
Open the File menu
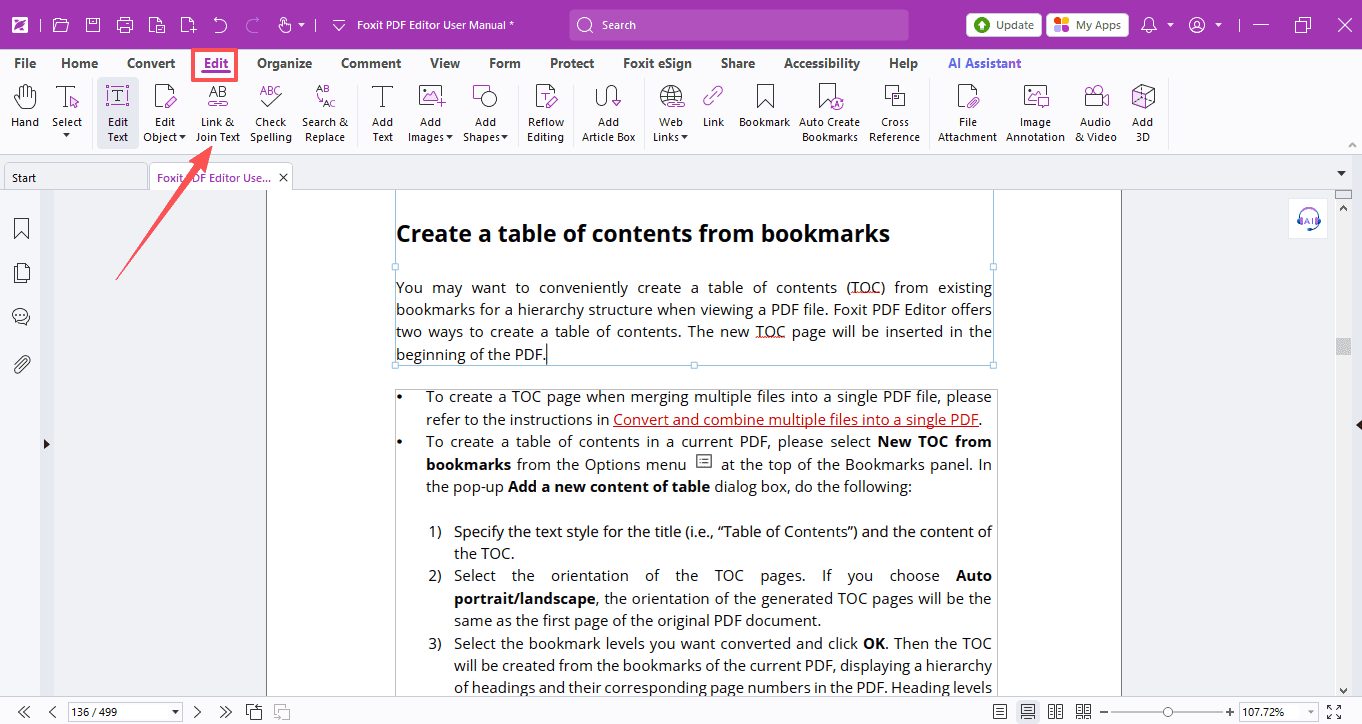pyautogui.click(x=25, y=63)
